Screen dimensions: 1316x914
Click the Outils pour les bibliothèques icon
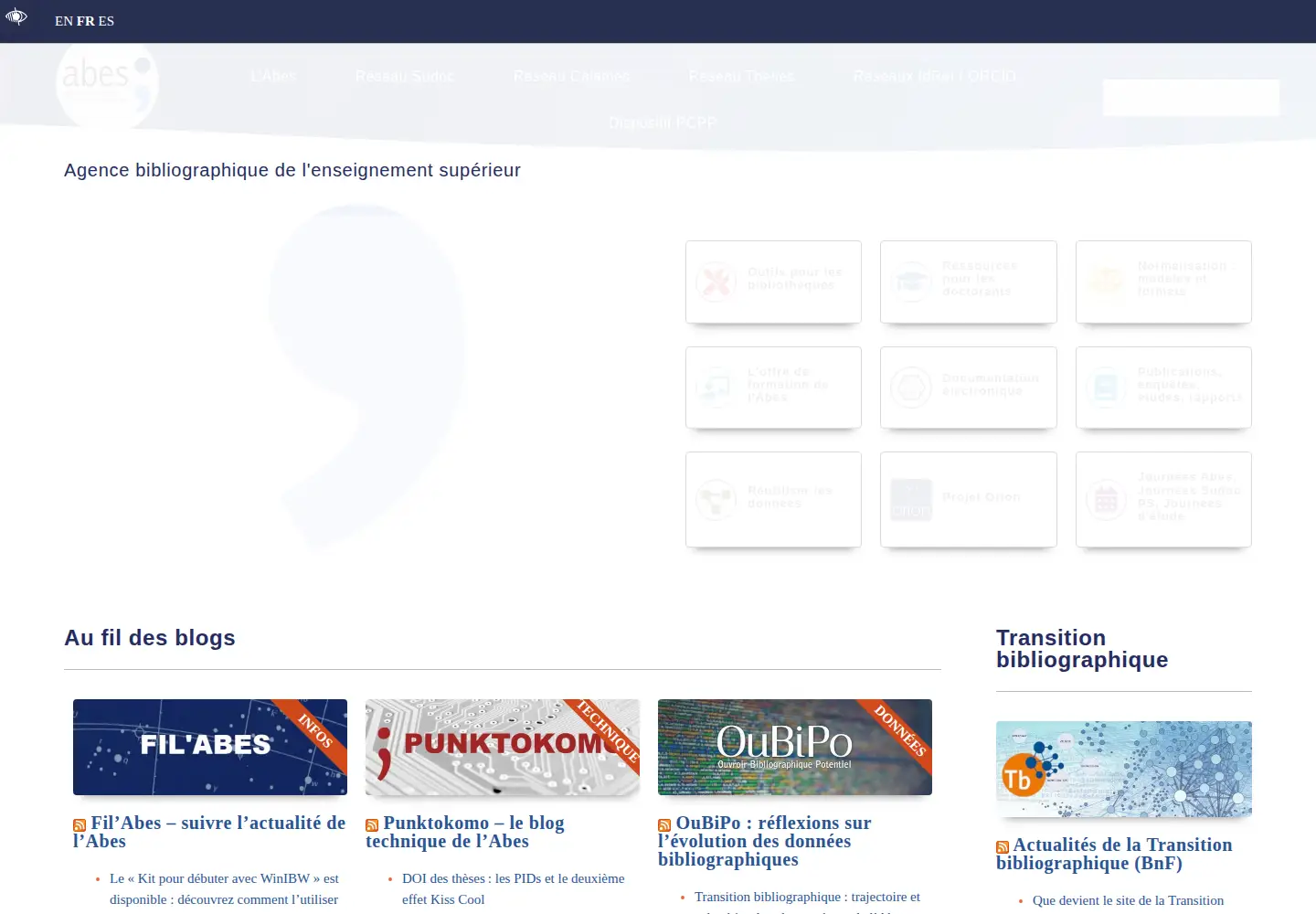tap(716, 282)
